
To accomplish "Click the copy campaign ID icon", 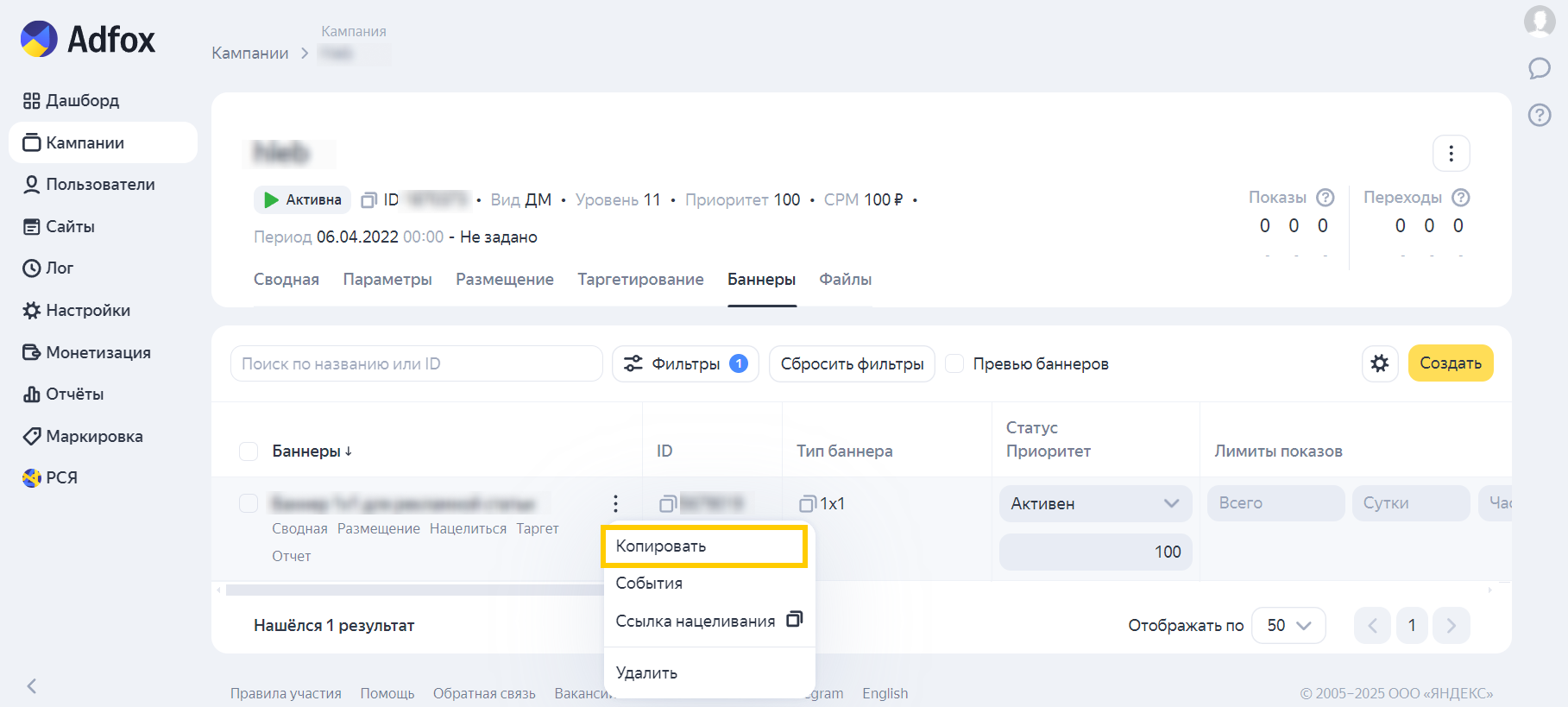I will [x=369, y=200].
